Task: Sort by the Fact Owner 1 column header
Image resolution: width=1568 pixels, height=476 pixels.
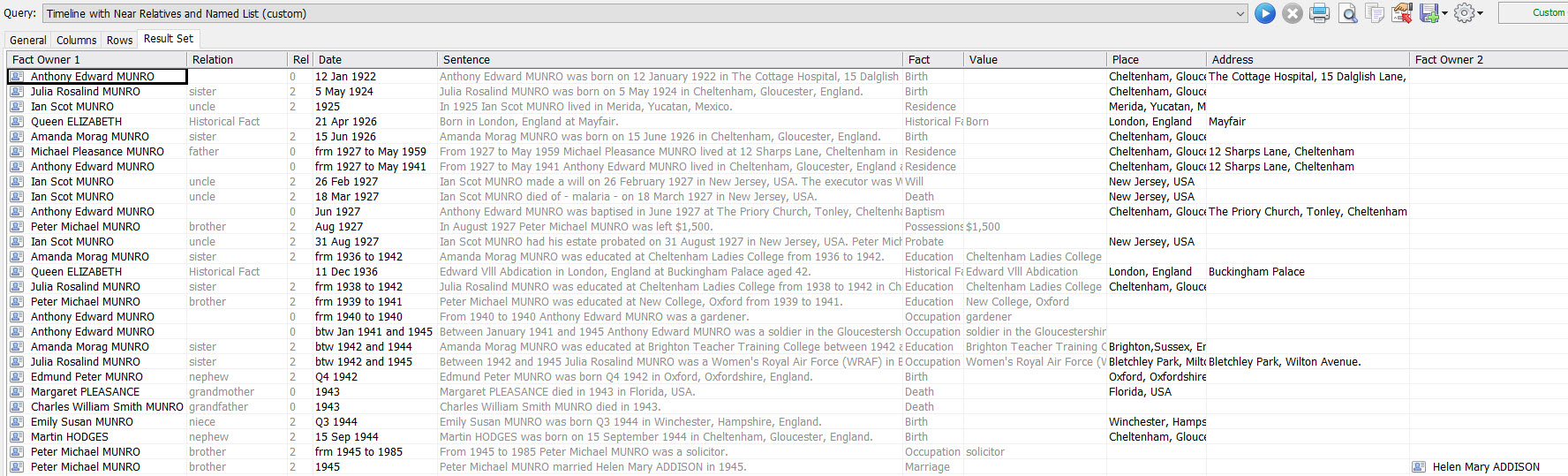Action: (97, 59)
